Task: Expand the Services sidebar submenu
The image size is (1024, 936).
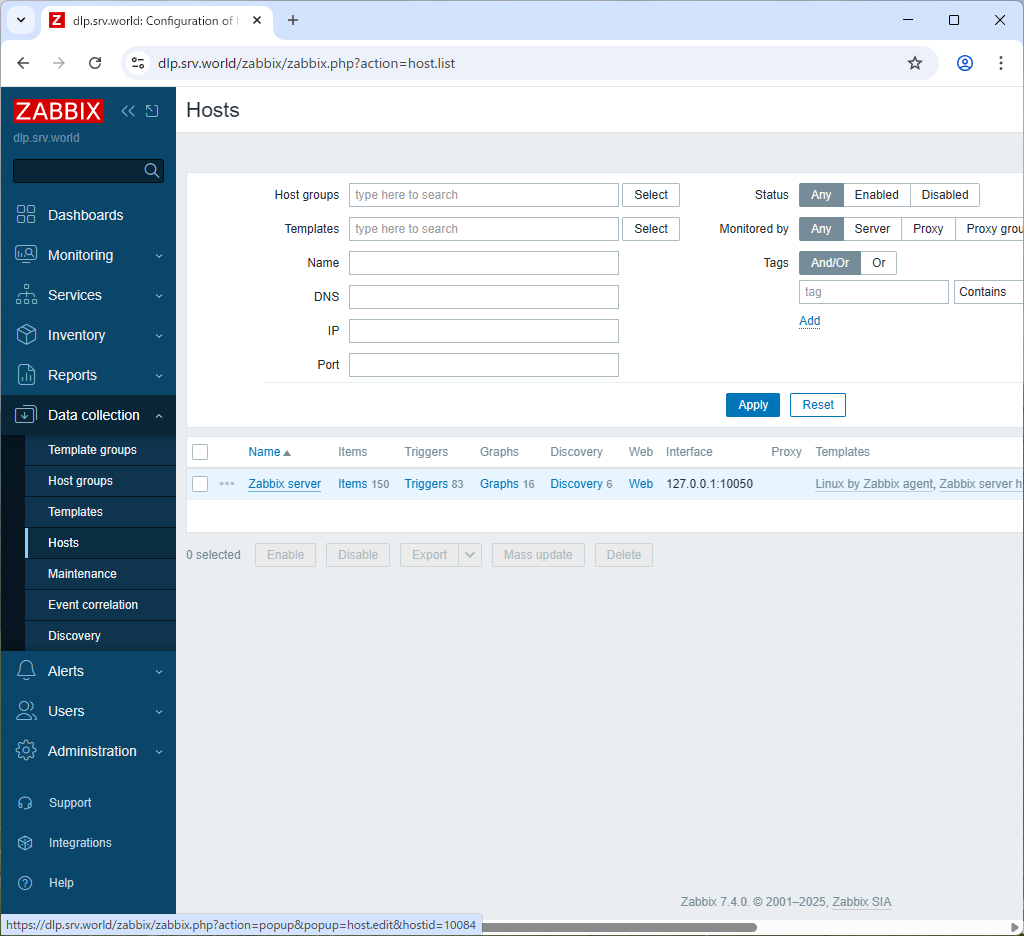Action: [x=75, y=295]
